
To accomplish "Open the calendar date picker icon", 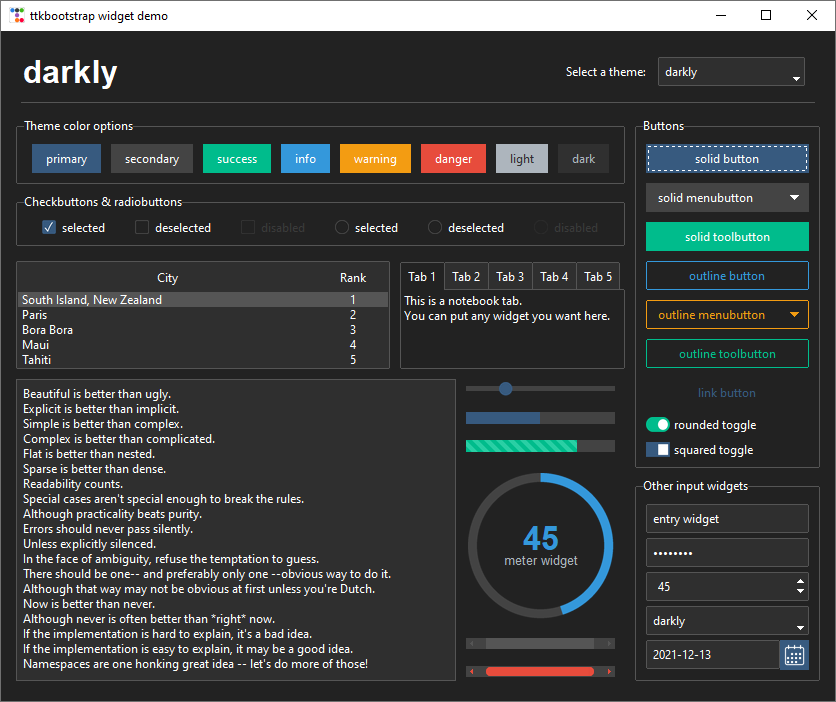I will [794, 655].
